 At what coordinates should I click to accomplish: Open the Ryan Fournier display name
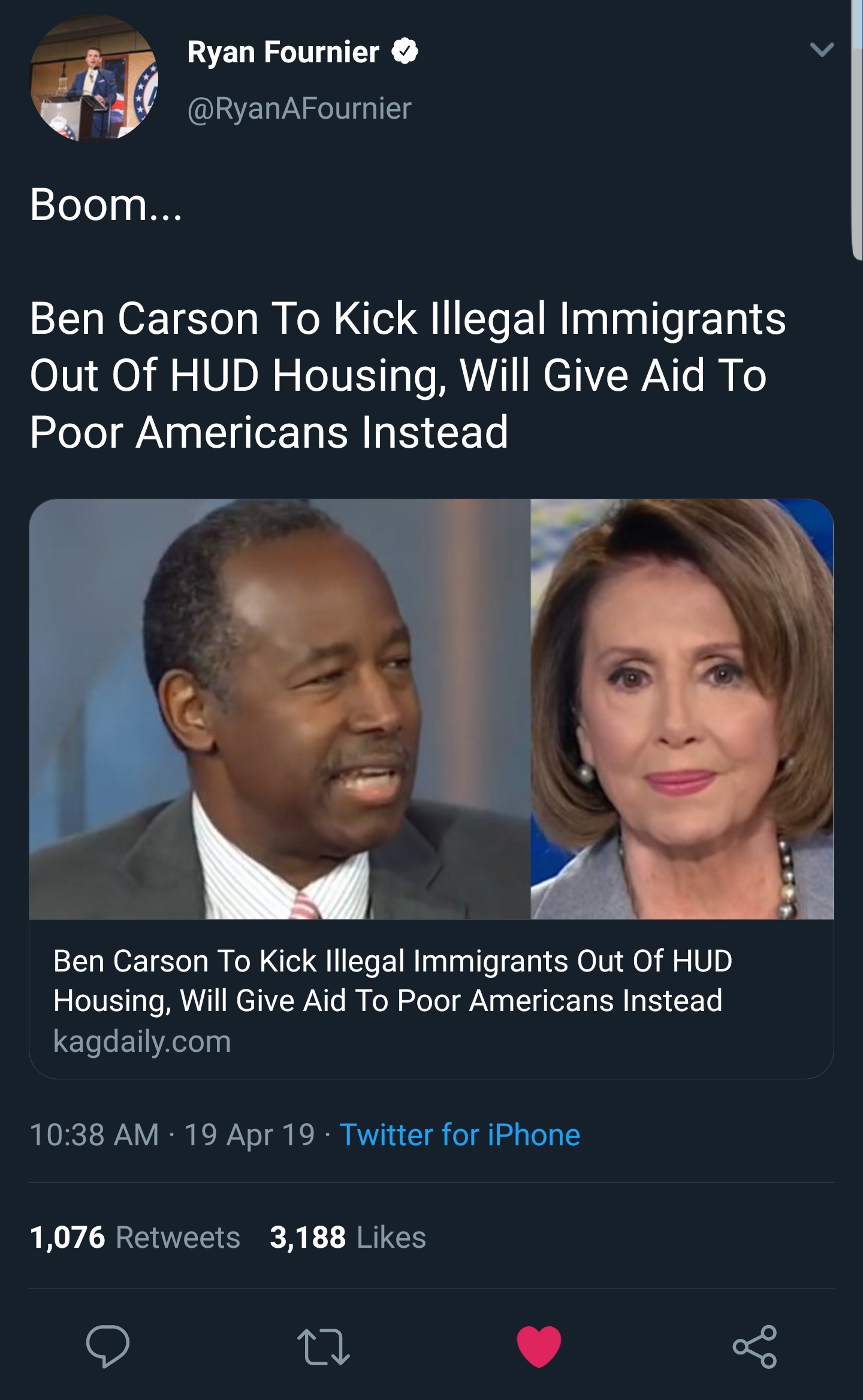pos(283,52)
